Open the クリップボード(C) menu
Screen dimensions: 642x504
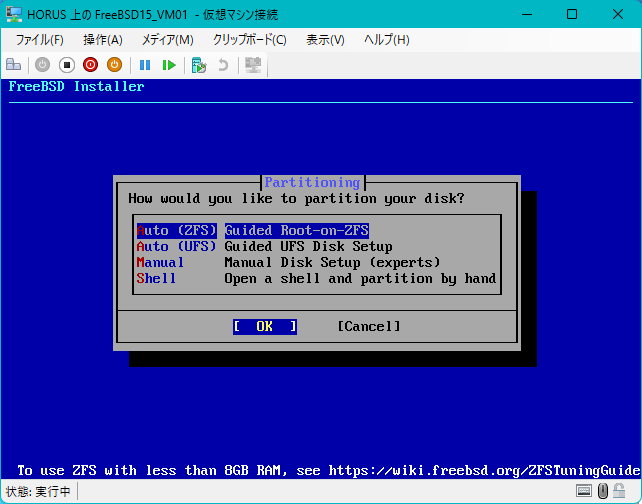[249, 40]
